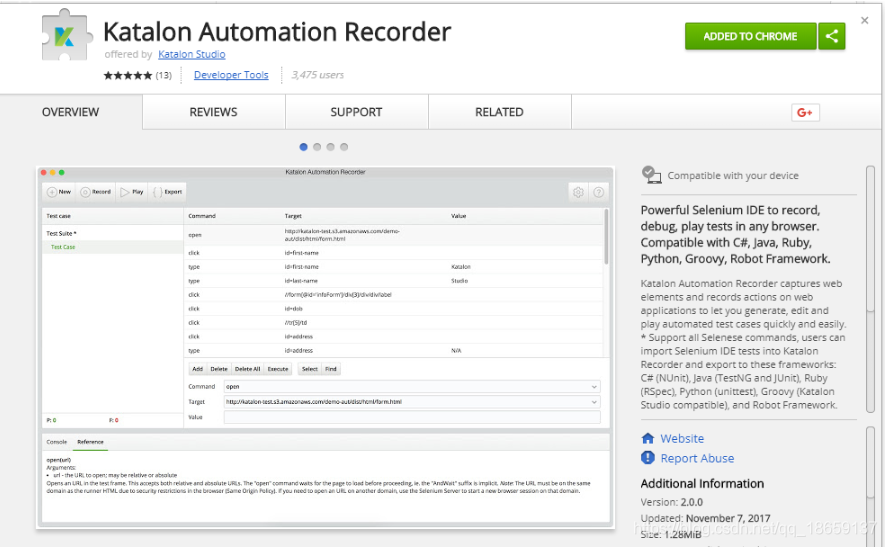The width and height of the screenshot is (887, 547).
Task: Select the fourth carousel dot
Action: (344, 147)
